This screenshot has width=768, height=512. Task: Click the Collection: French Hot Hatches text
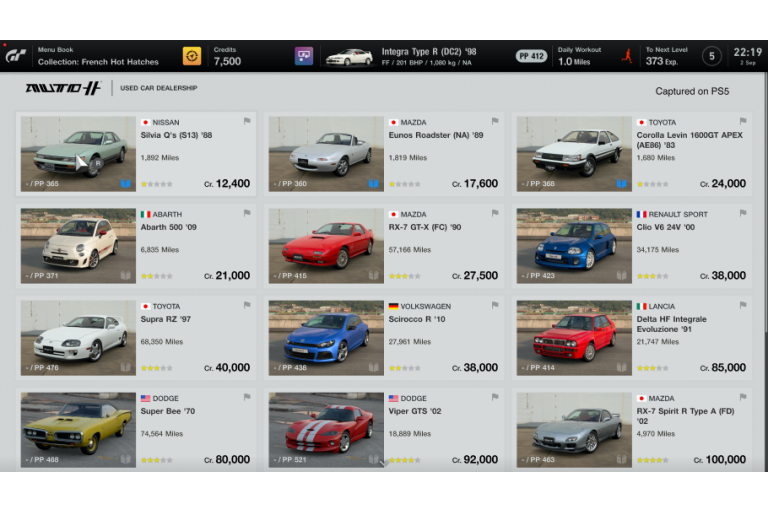[98, 62]
